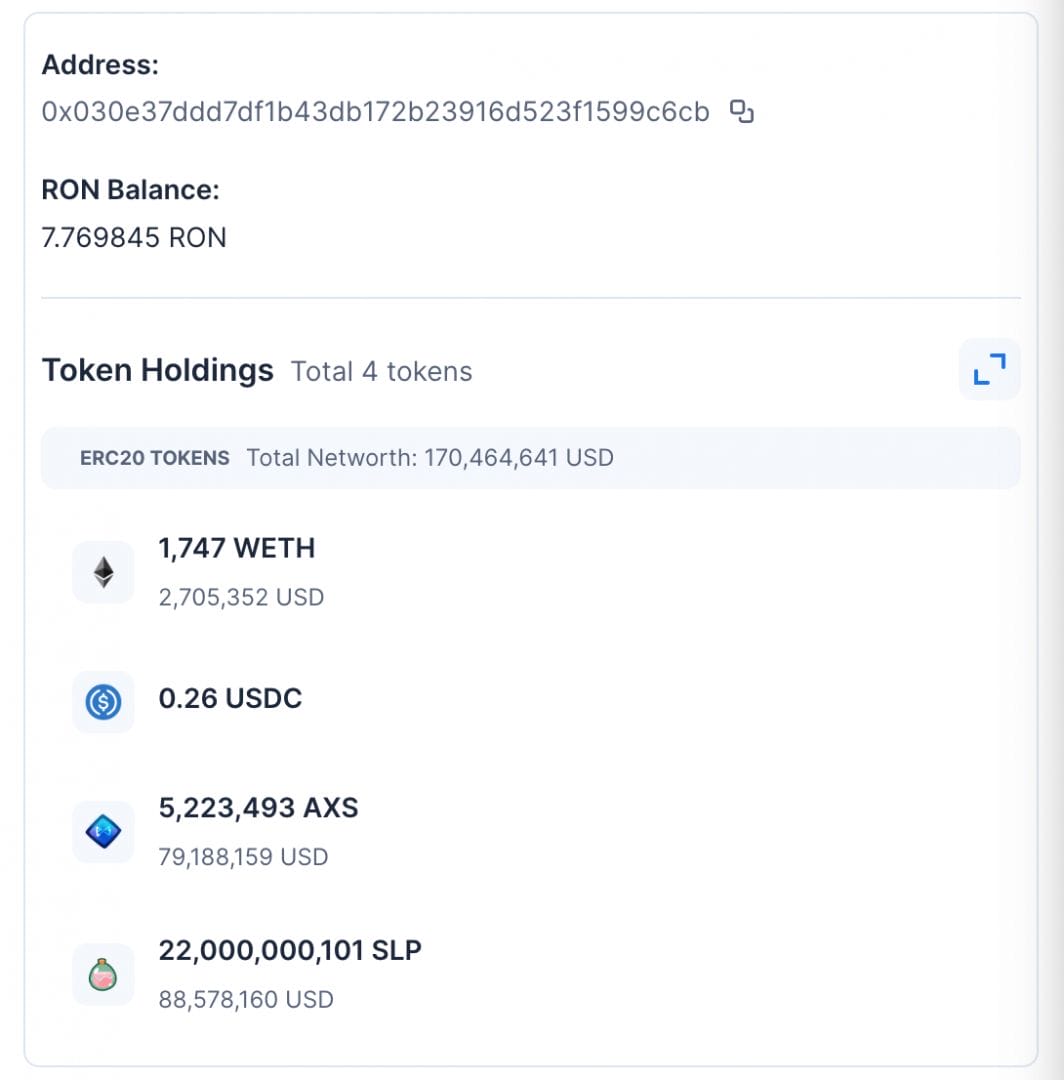Image resolution: width=1064 pixels, height=1080 pixels.
Task: Click the ERC20 TOKENS section label
Action: point(155,458)
